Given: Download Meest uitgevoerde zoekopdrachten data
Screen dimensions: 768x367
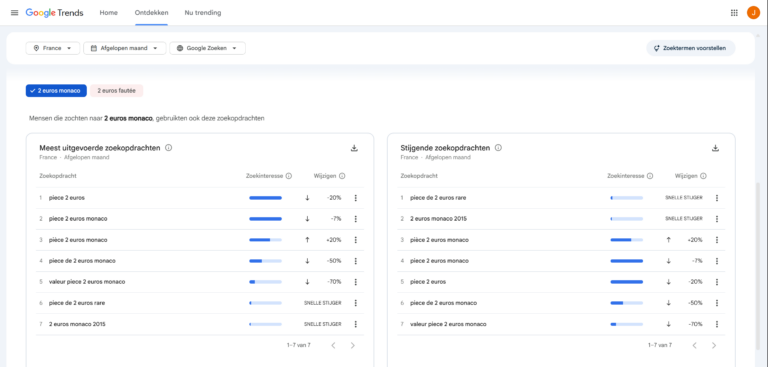Looking at the screenshot, I should (x=355, y=148).
